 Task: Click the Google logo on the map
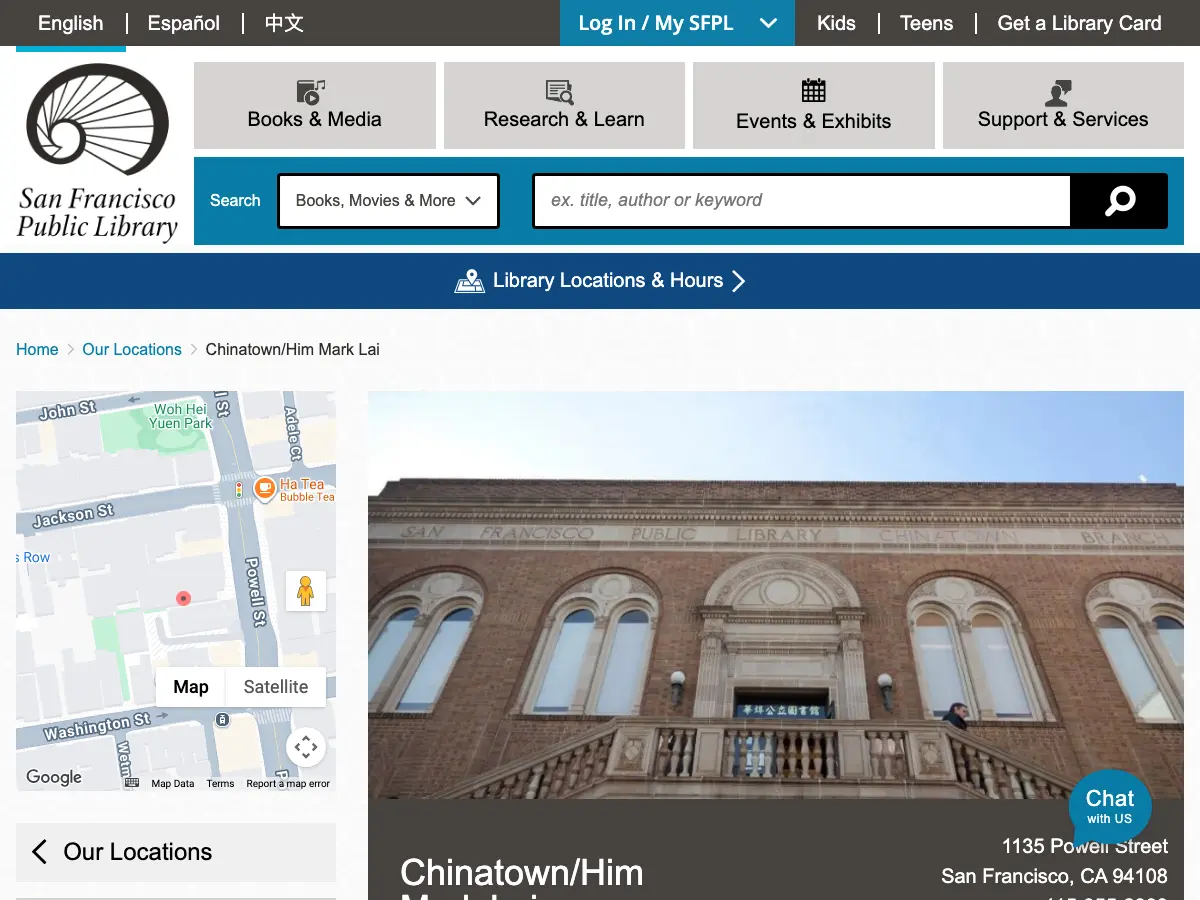(54, 777)
